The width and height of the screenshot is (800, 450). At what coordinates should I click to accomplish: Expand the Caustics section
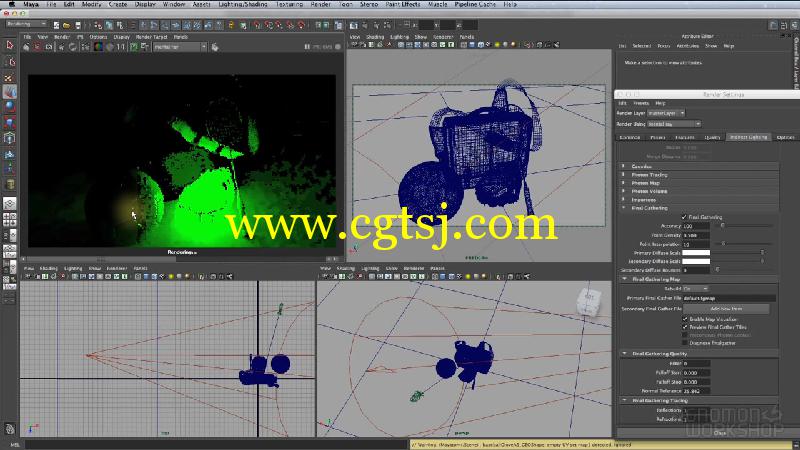[623, 166]
